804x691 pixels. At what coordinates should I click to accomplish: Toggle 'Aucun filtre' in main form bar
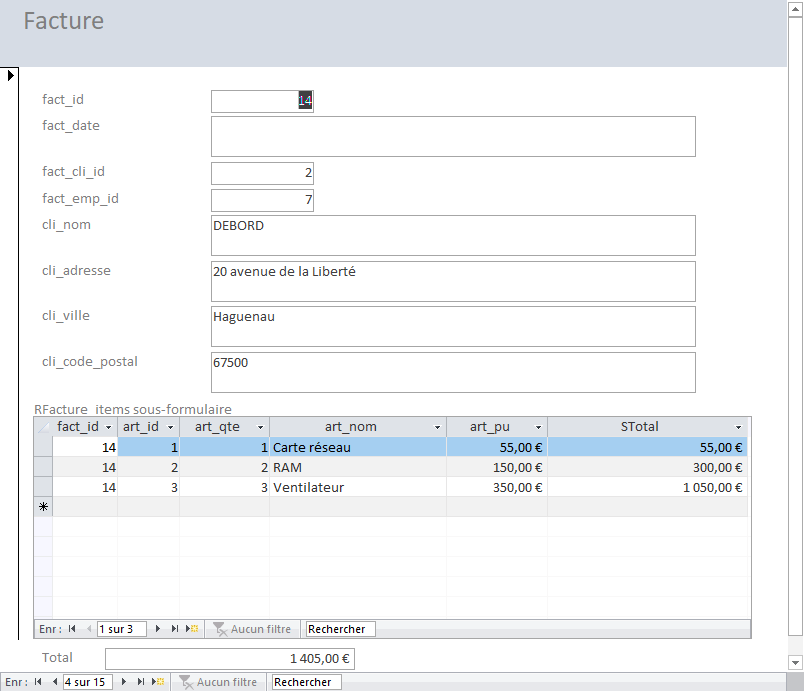tap(217, 682)
